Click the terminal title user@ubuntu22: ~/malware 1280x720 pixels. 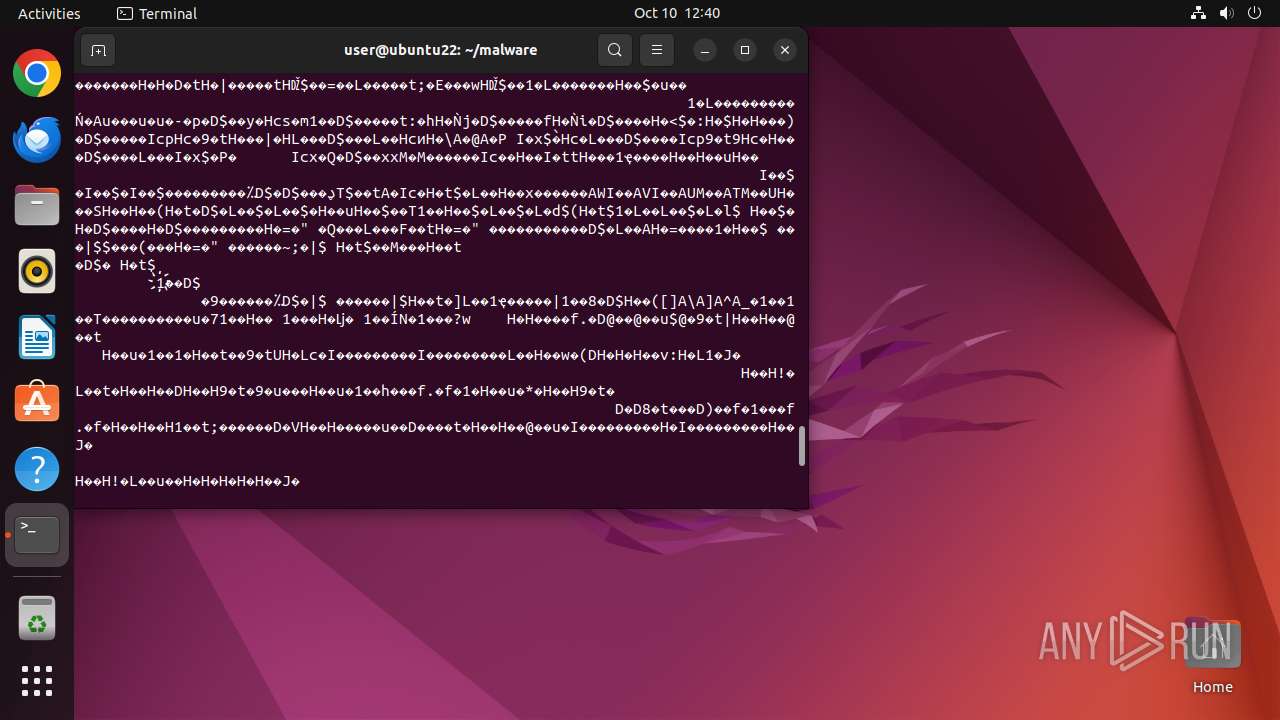click(441, 50)
